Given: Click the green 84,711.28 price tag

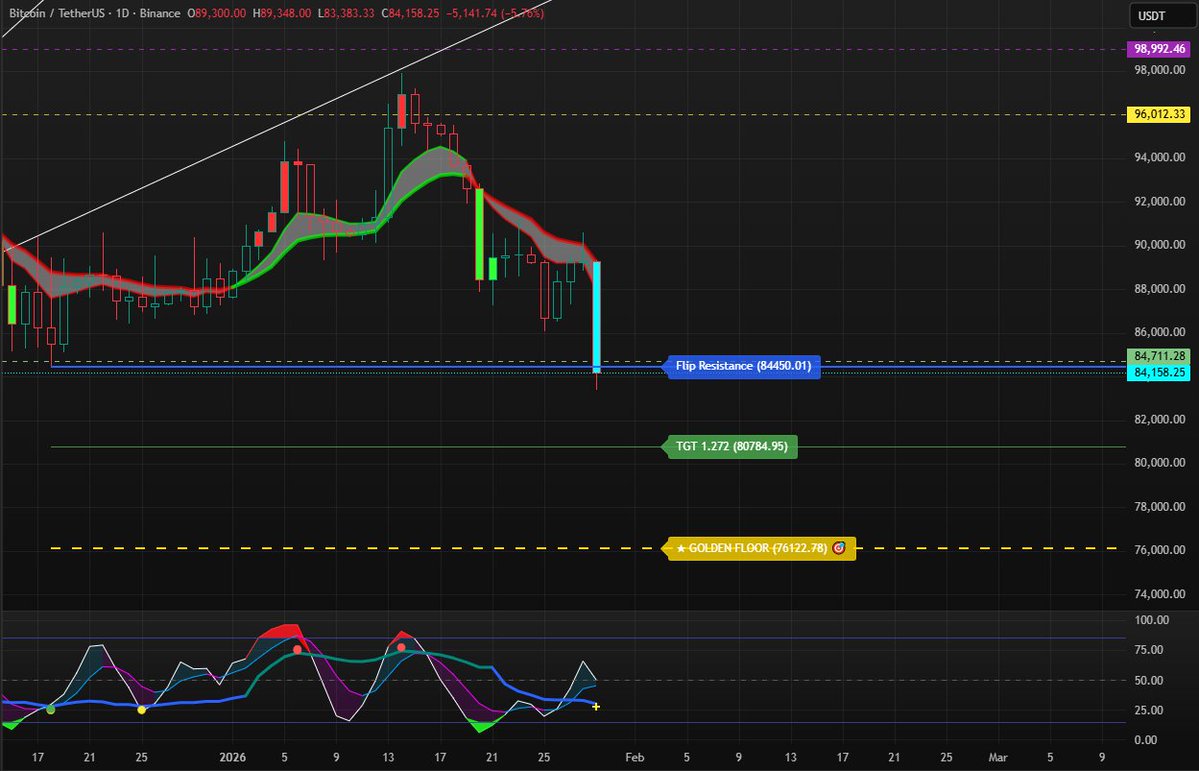Looking at the screenshot, I should (1159, 356).
